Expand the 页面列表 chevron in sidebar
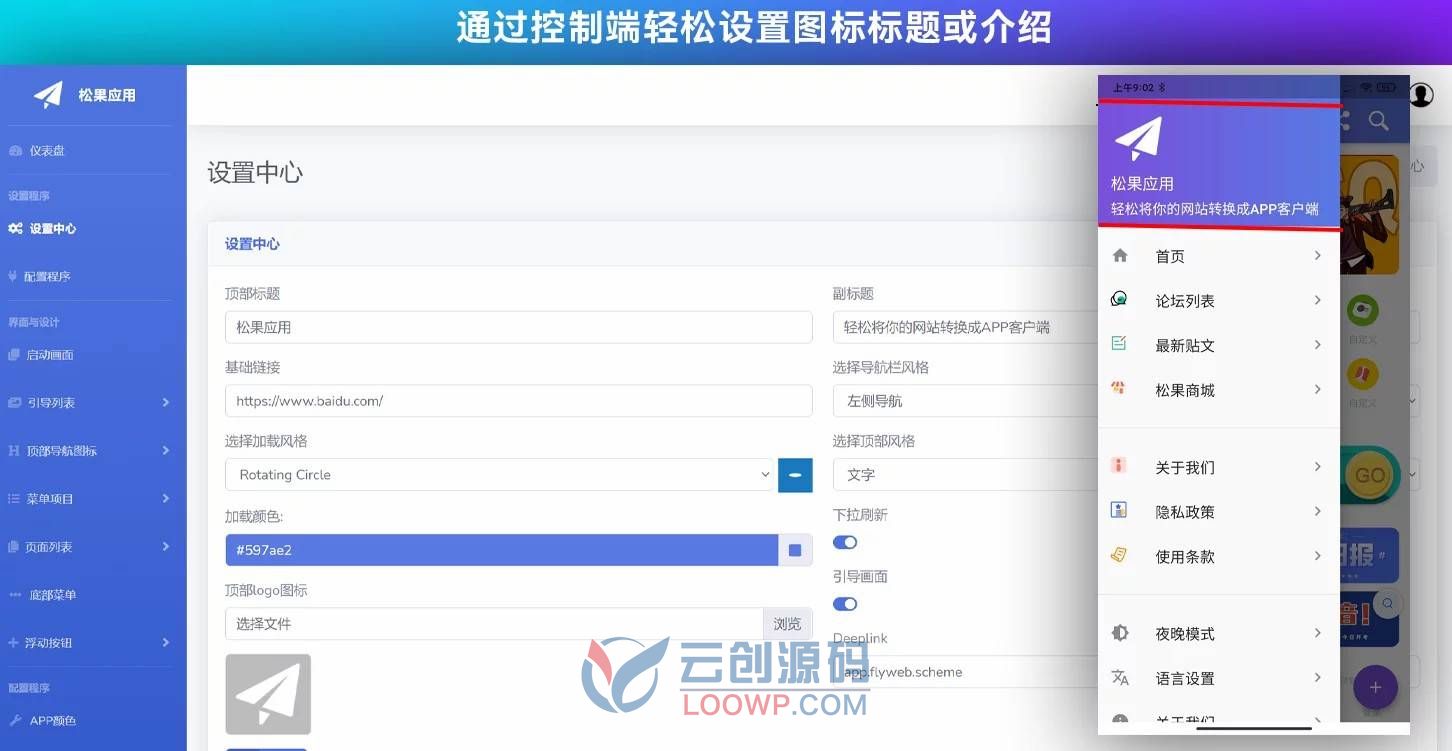 [165, 547]
